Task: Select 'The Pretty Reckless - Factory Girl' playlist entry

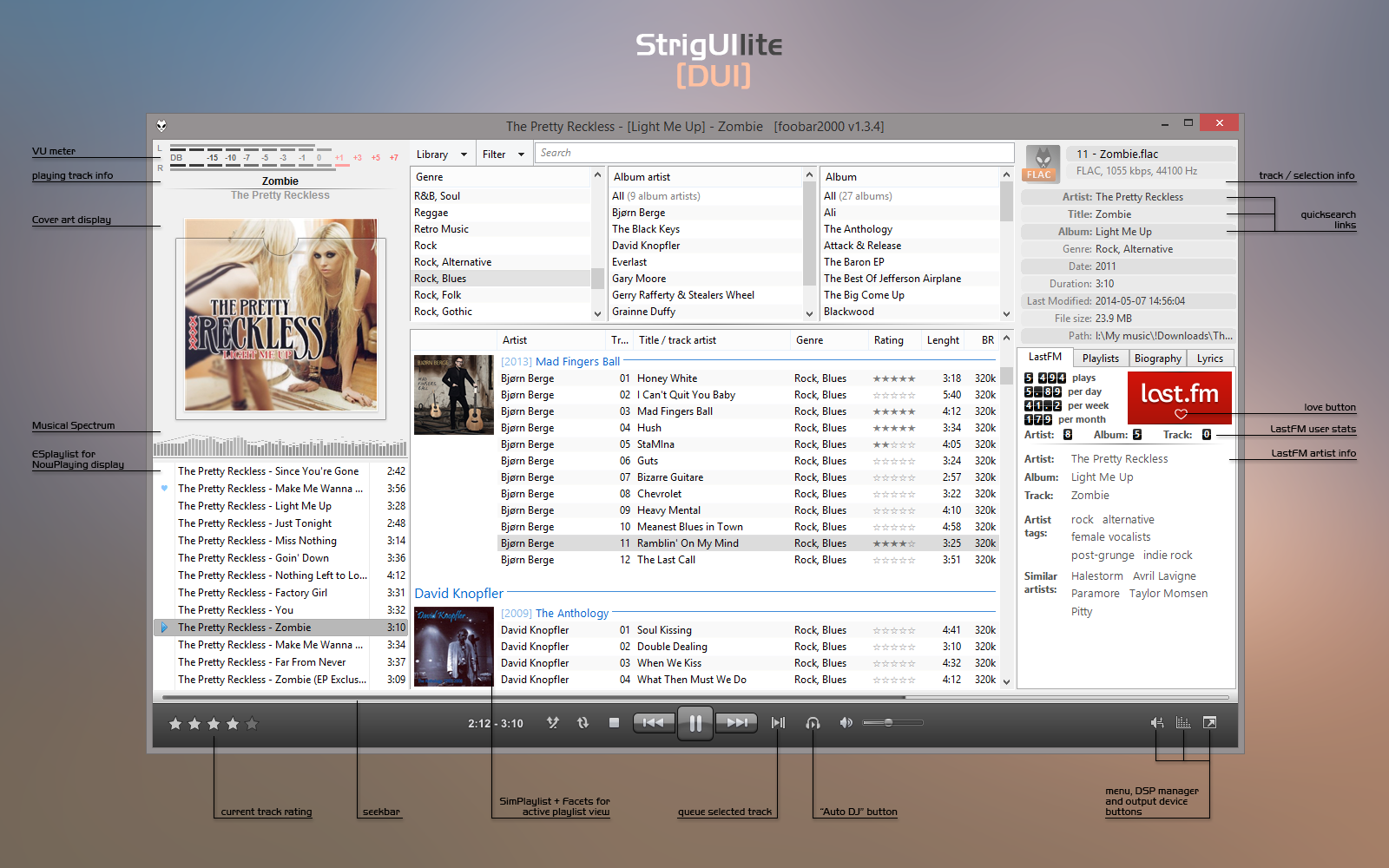Action: (x=280, y=593)
